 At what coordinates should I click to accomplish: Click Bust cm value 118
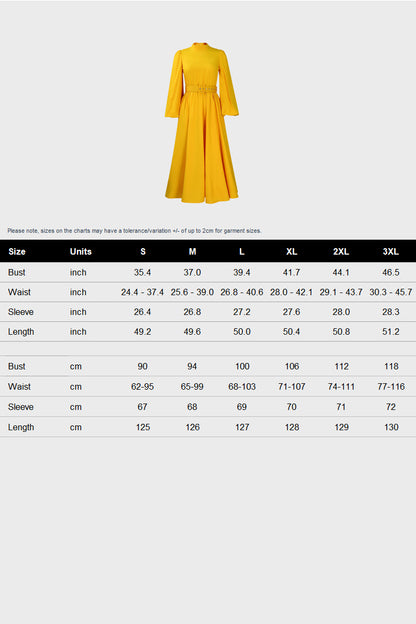[x=391, y=366]
